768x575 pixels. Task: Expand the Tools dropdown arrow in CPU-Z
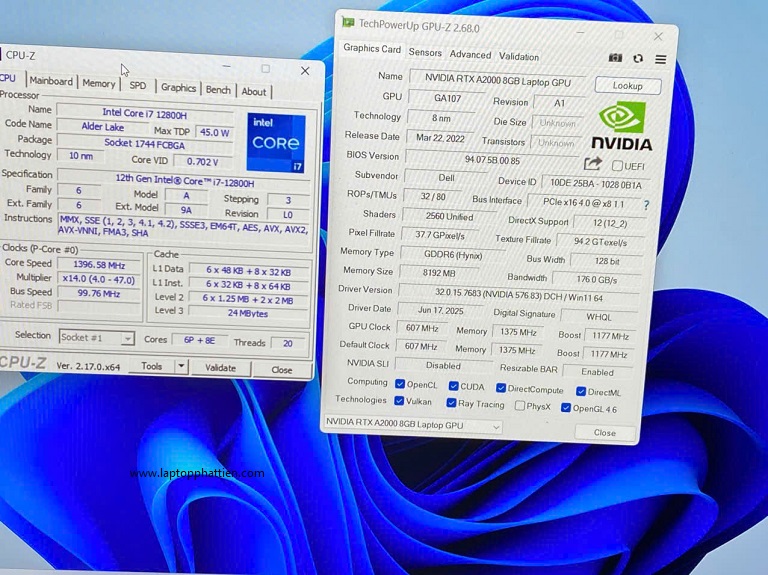click(180, 367)
